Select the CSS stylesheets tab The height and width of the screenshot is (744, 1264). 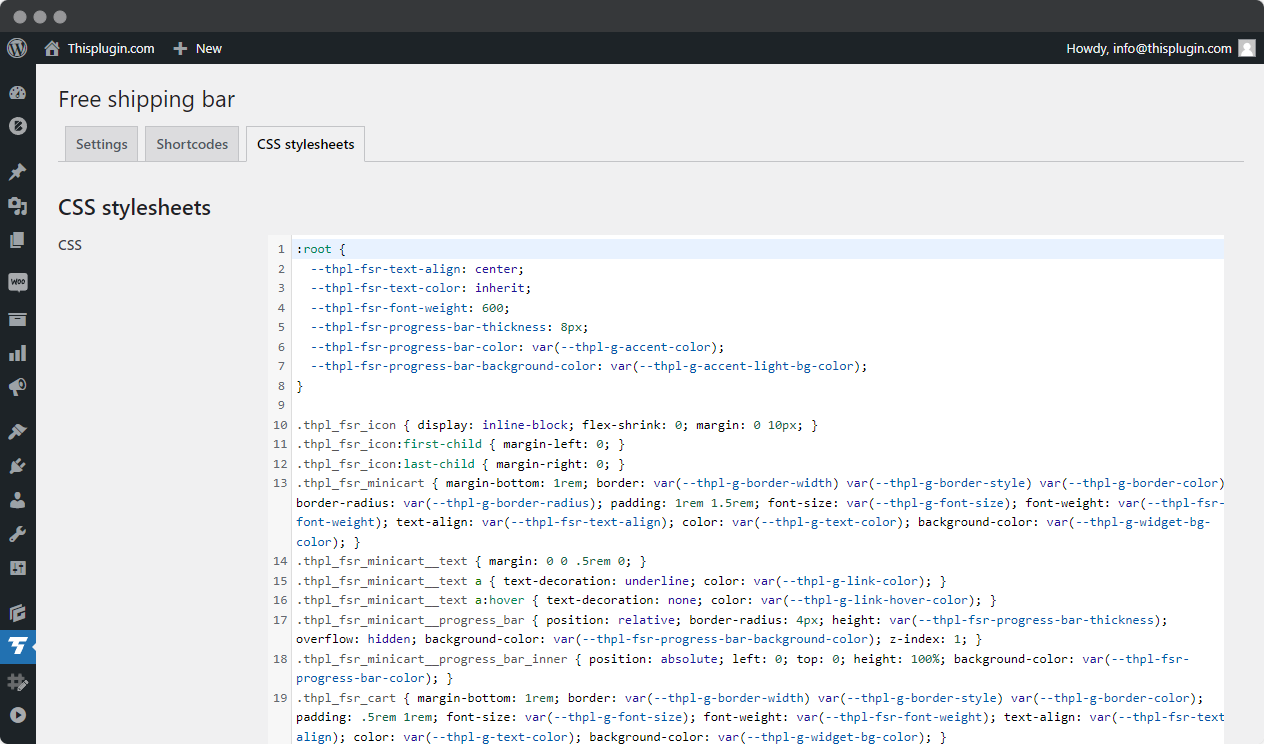[x=306, y=144]
